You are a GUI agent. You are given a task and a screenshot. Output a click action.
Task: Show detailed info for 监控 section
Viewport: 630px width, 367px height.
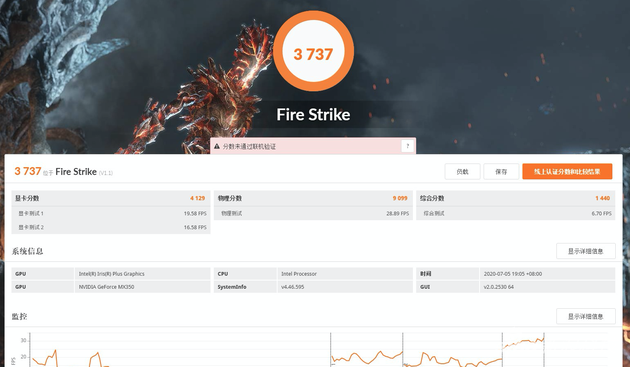(x=585, y=316)
